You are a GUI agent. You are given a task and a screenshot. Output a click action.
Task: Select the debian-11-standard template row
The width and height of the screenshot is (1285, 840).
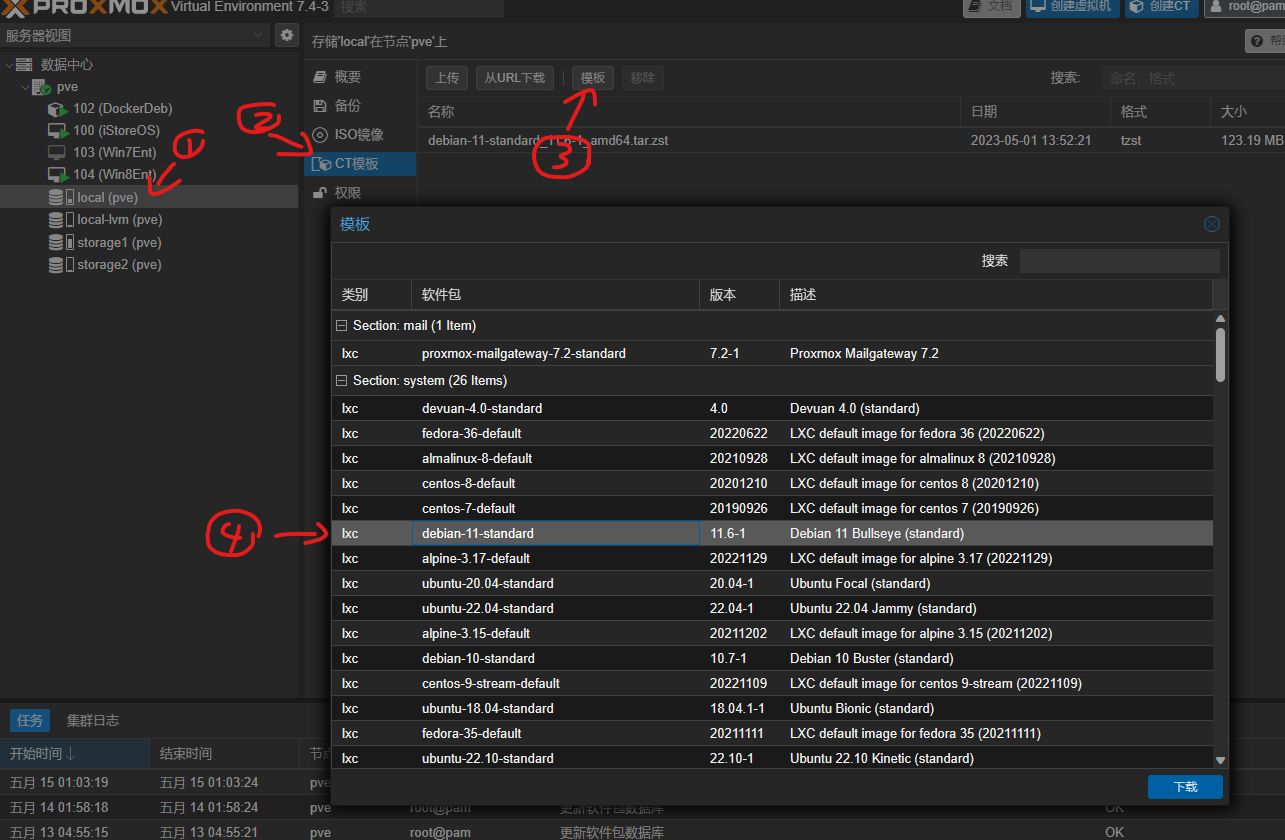(772, 533)
